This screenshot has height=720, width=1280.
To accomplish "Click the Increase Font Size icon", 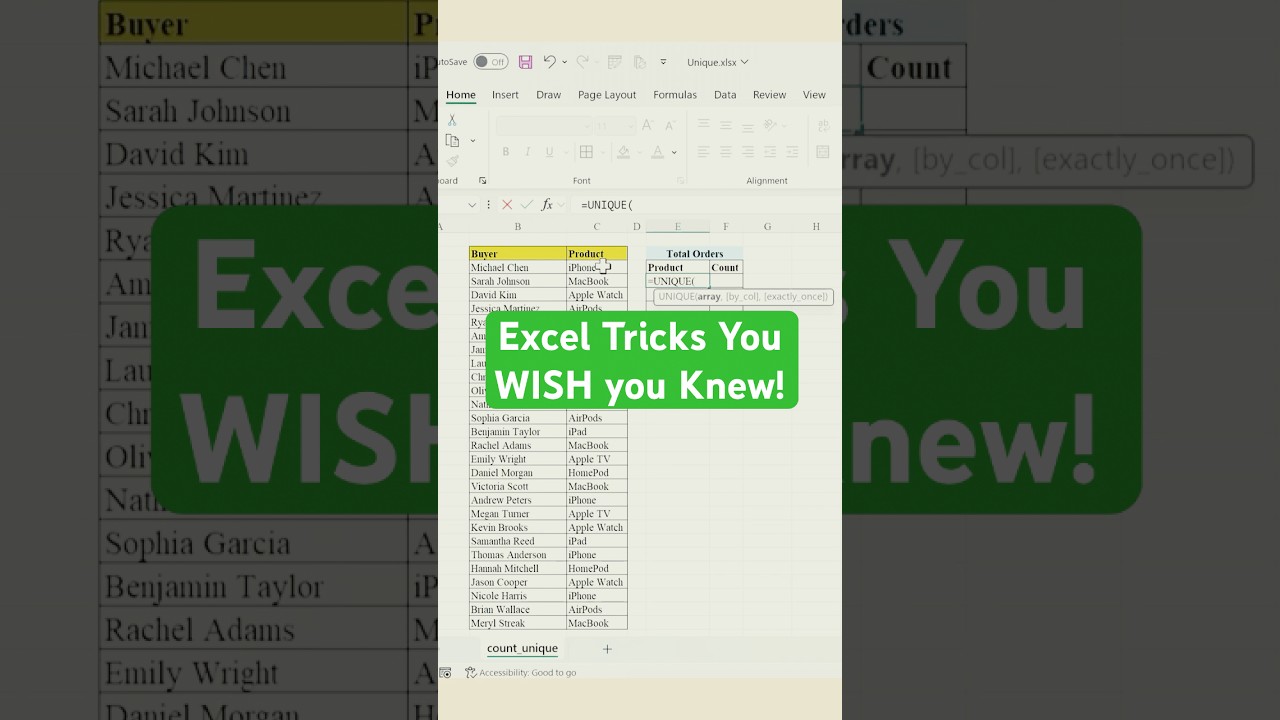I will 647,125.
